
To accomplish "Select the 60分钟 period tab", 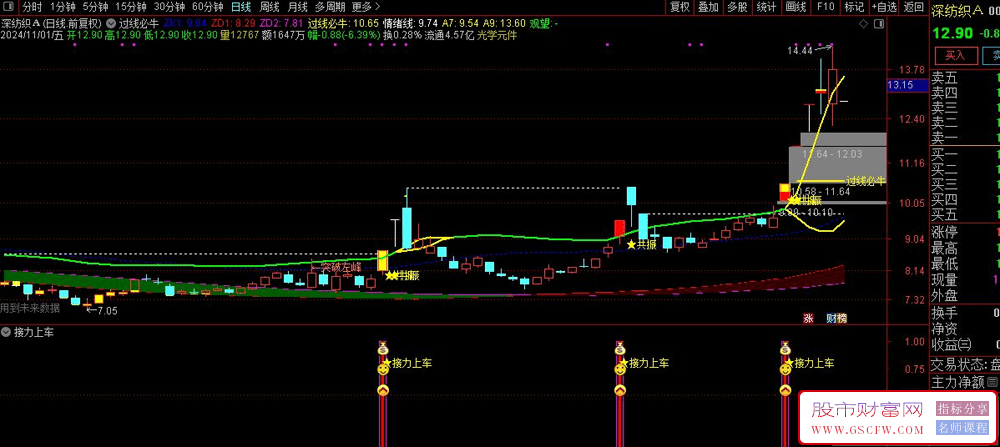I will coord(208,7).
